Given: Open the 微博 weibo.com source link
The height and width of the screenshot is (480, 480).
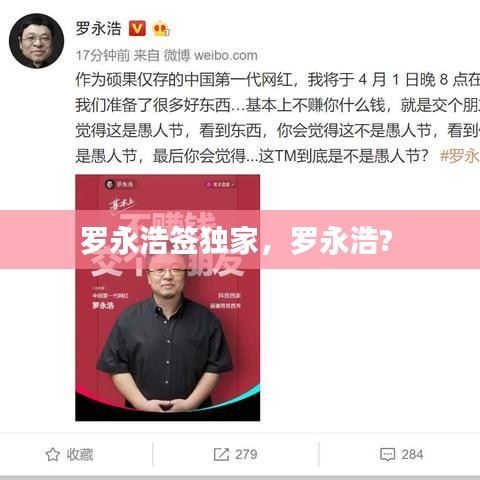Looking at the screenshot, I should [210, 55].
